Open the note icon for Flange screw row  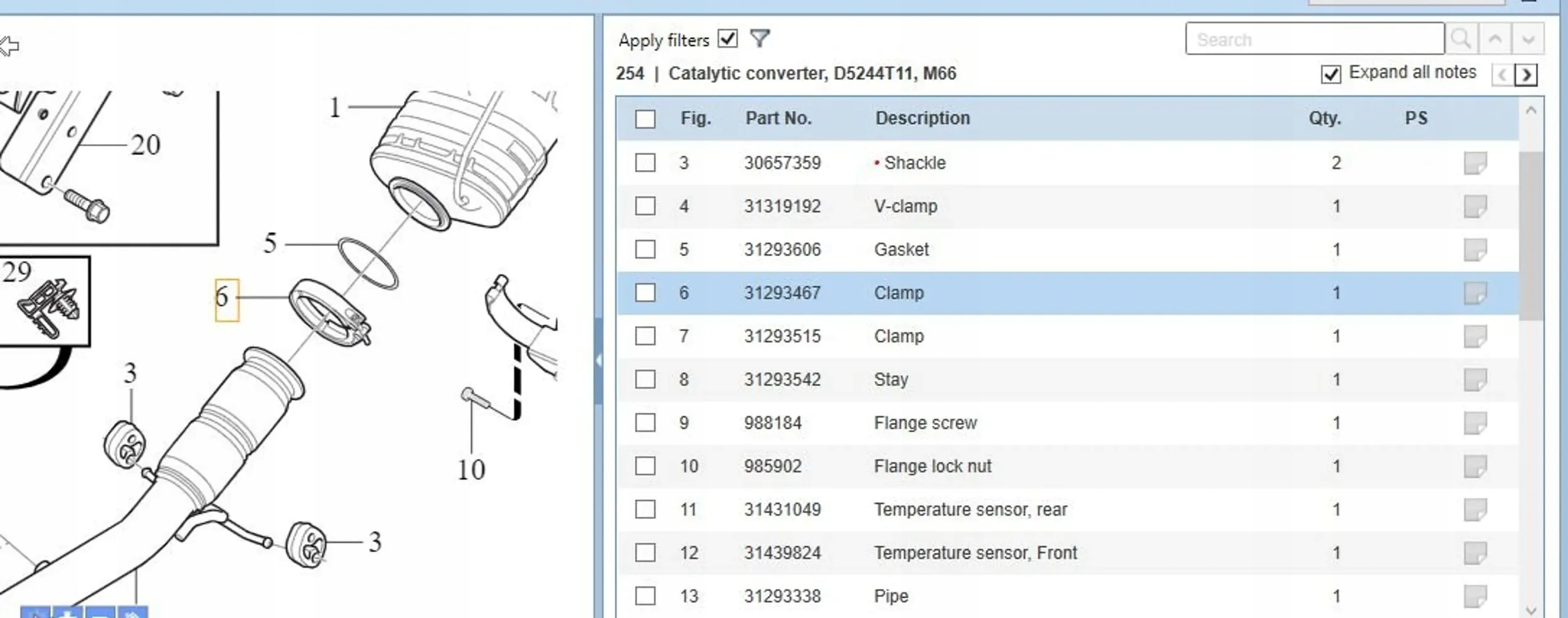tap(1475, 423)
